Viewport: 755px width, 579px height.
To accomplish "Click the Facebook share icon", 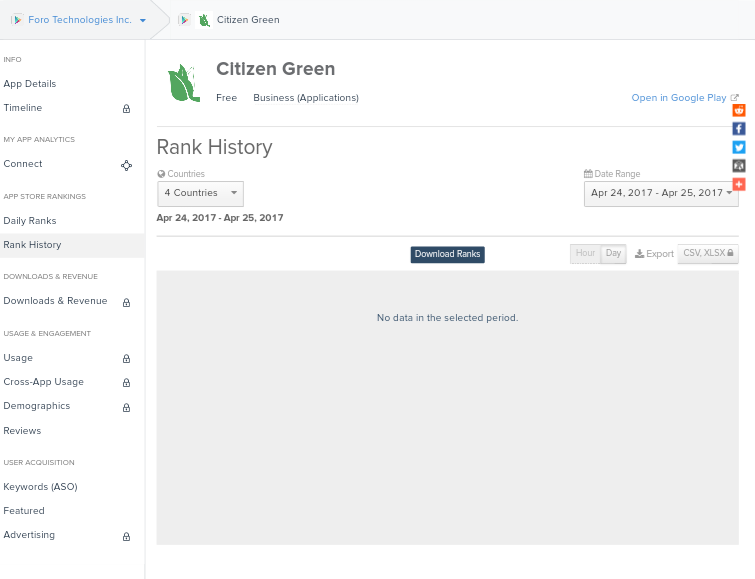I will (x=739, y=129).
